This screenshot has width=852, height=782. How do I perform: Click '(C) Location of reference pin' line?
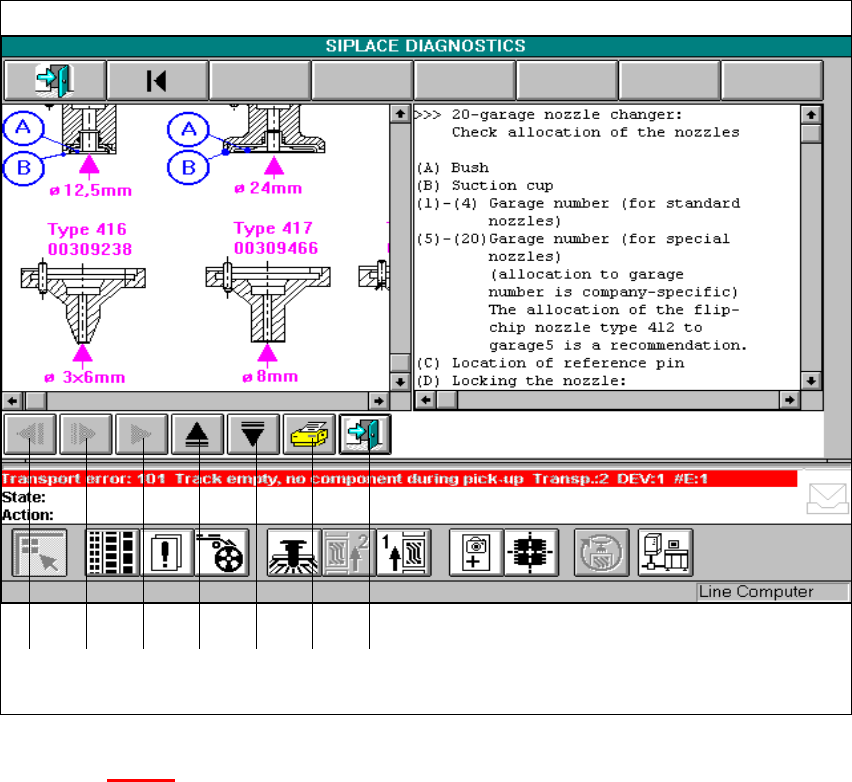550,362
